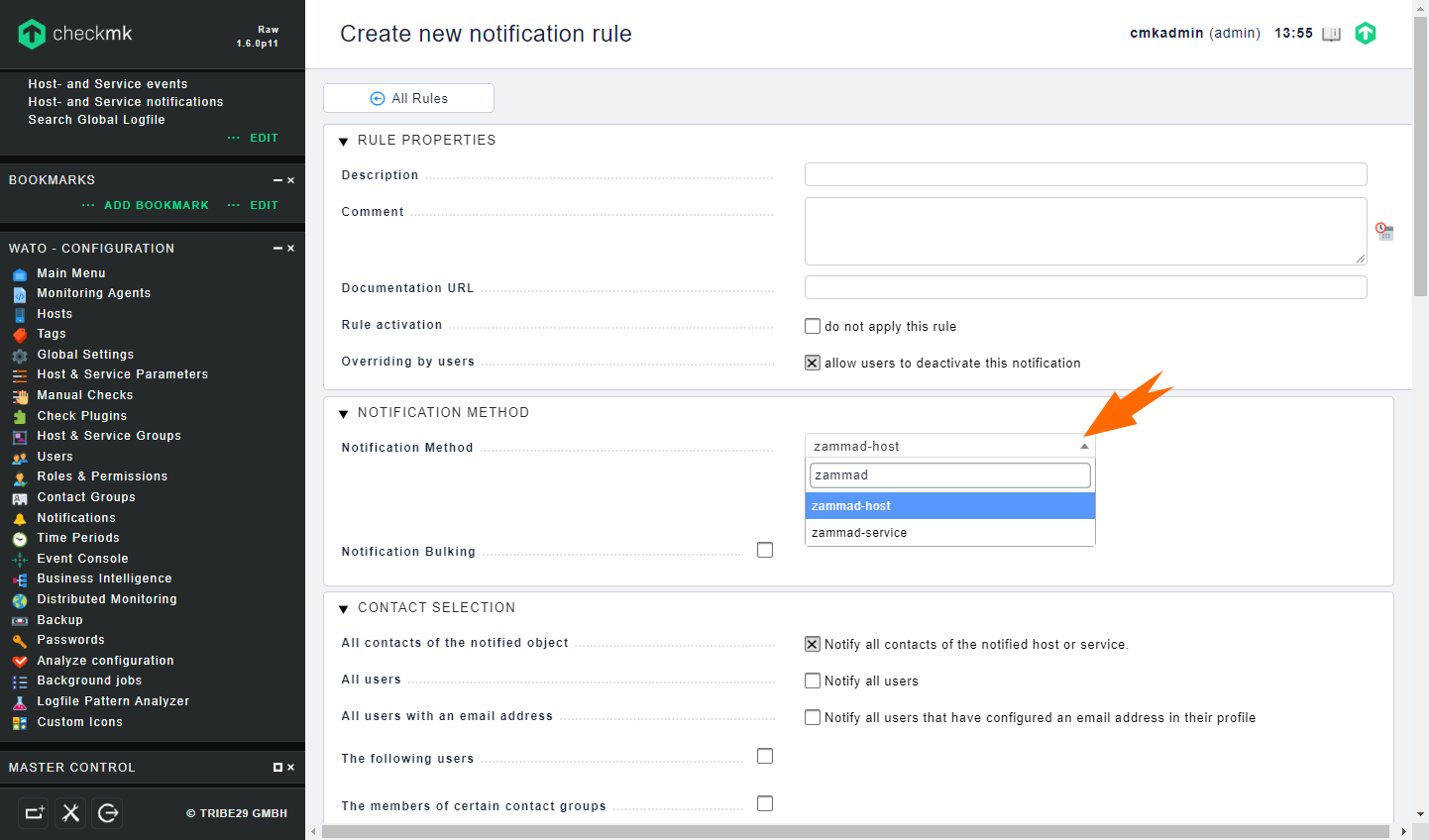Collapse the NOTIFICATION METHOD section

(x=344, y=414)
